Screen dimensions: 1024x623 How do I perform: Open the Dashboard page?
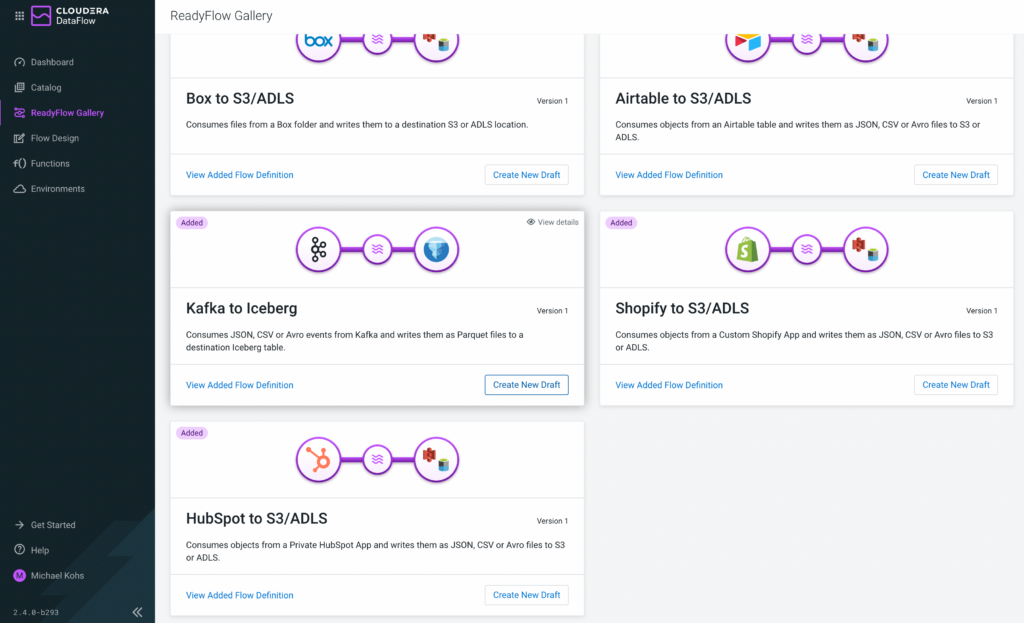[x=52, y=62]
